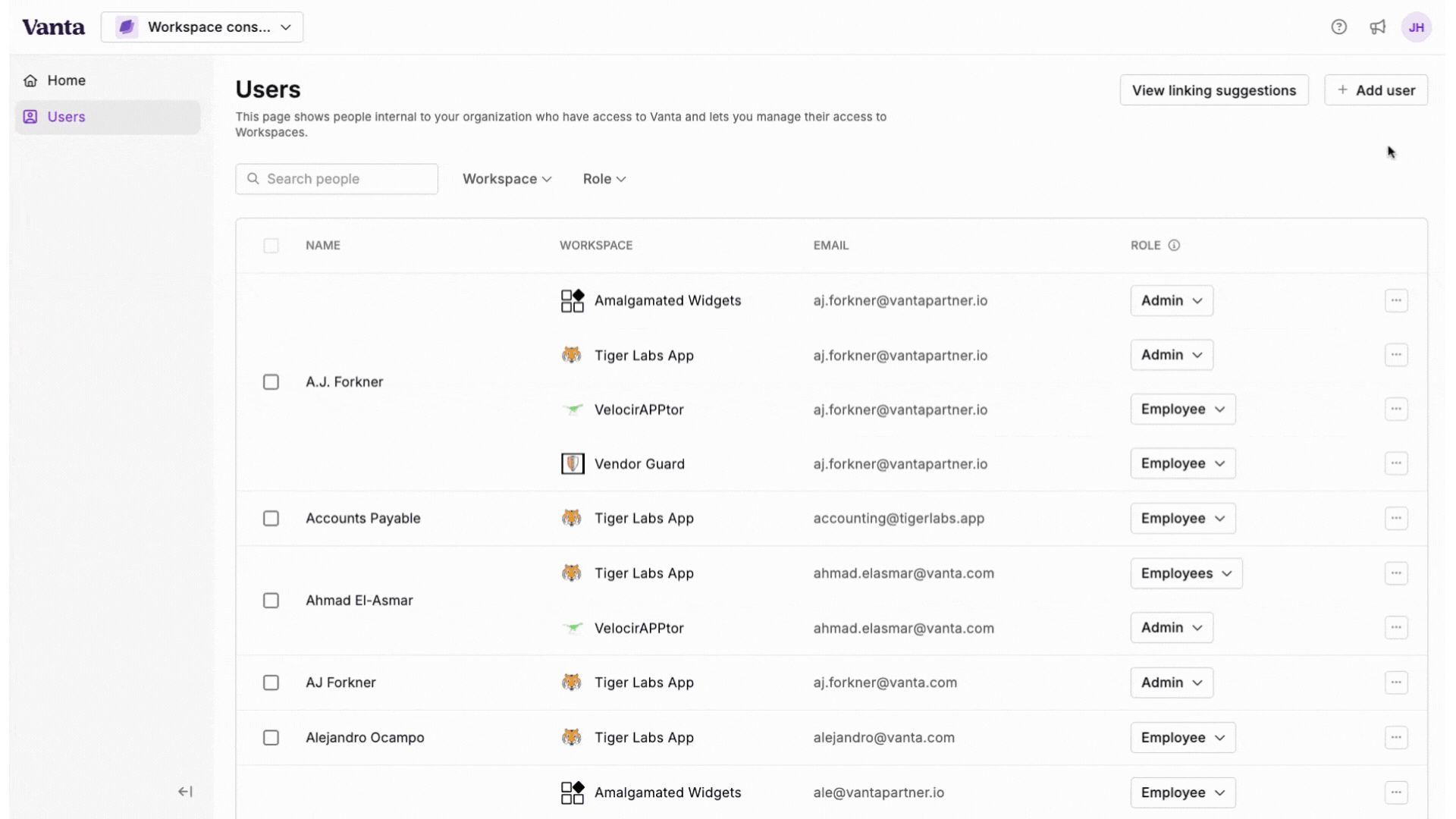1456x819 pixels.
Task: Click the WORKSPACE column header
Action: [x=596, y=246]
